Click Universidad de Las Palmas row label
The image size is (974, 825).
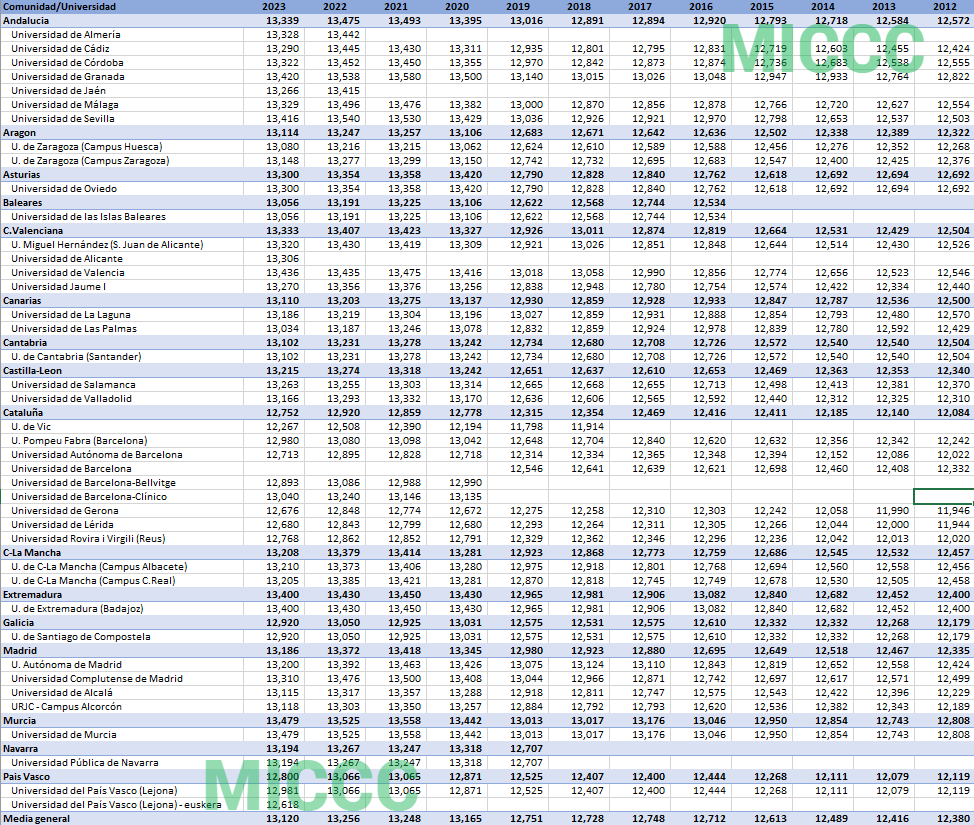click(74, 328)
